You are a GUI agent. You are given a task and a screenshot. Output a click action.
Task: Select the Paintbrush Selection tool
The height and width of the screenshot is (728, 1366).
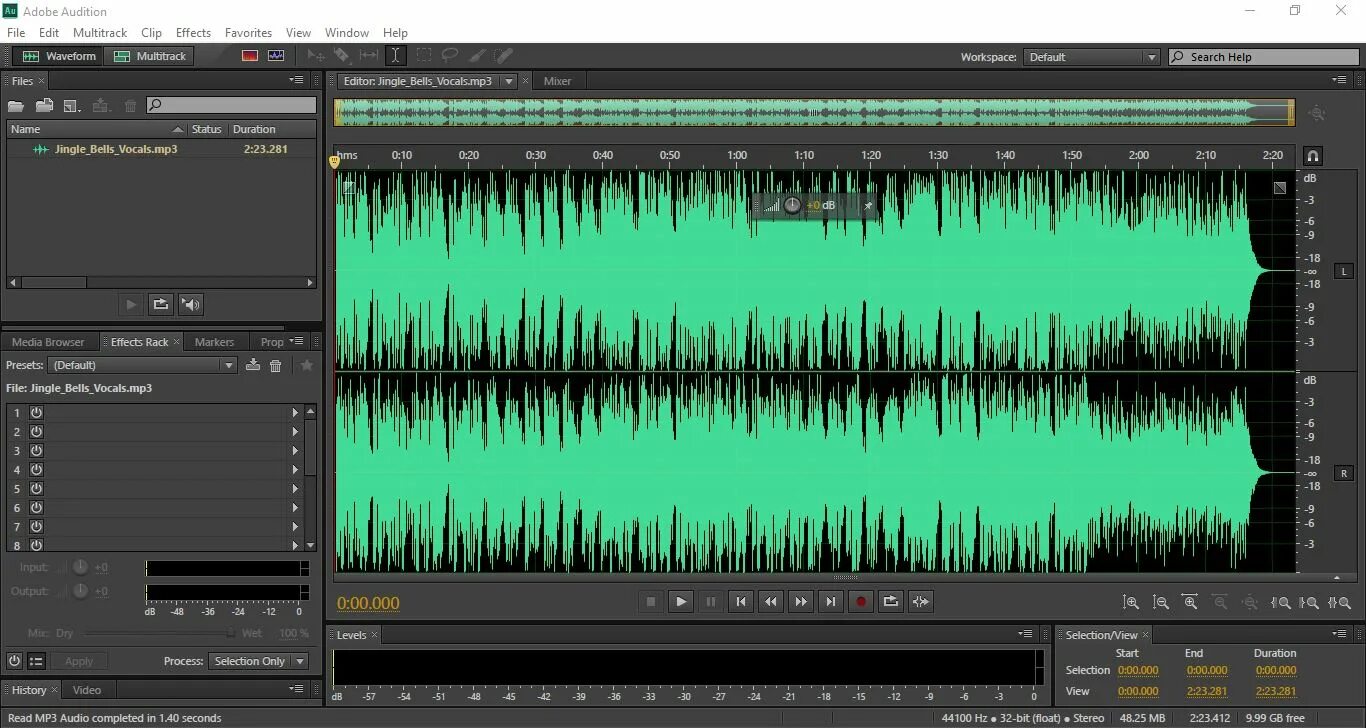coord(478,55)
